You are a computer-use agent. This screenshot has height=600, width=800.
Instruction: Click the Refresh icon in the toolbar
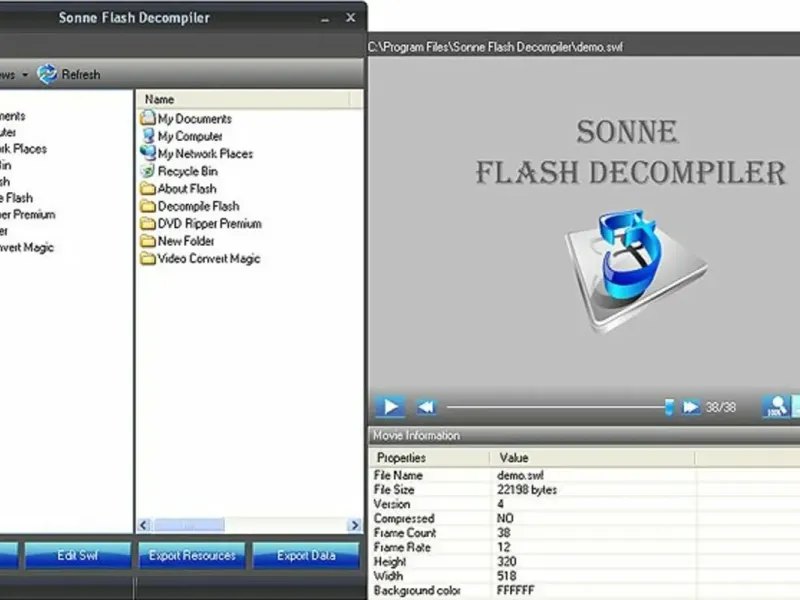47,74
